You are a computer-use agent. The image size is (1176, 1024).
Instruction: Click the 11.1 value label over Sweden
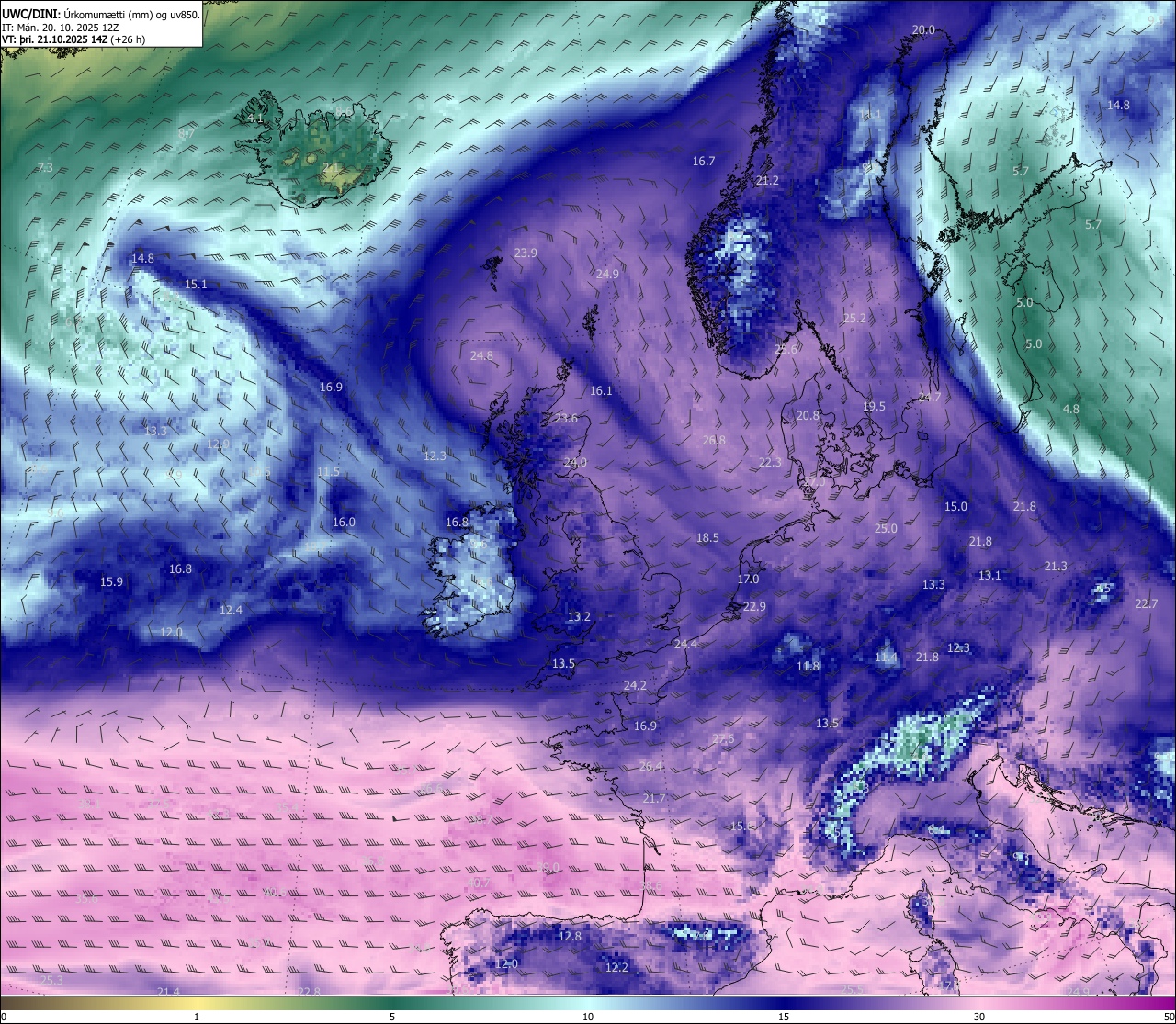point(870,115)
